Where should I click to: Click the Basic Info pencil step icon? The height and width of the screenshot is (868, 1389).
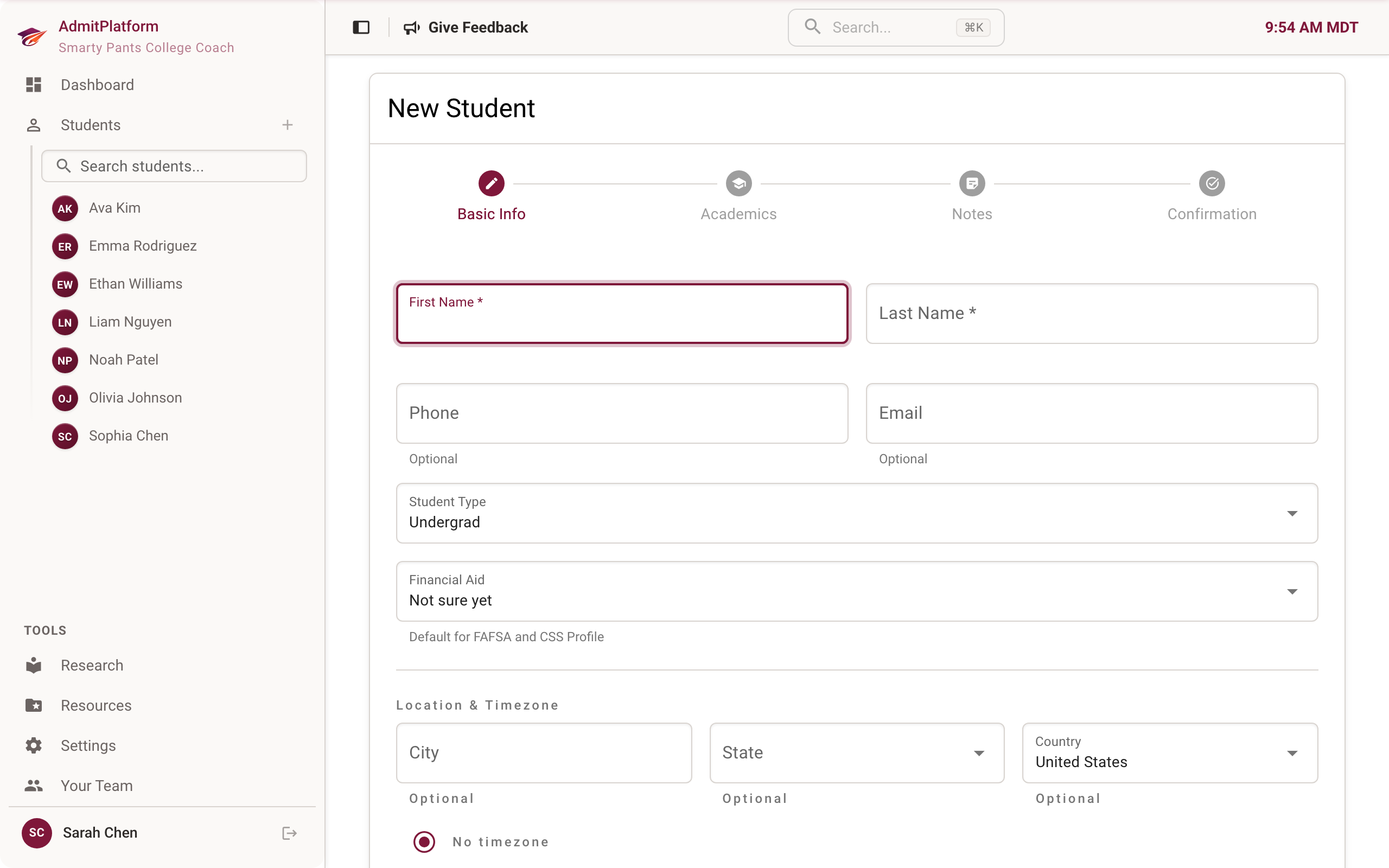(x=492, y=183)
